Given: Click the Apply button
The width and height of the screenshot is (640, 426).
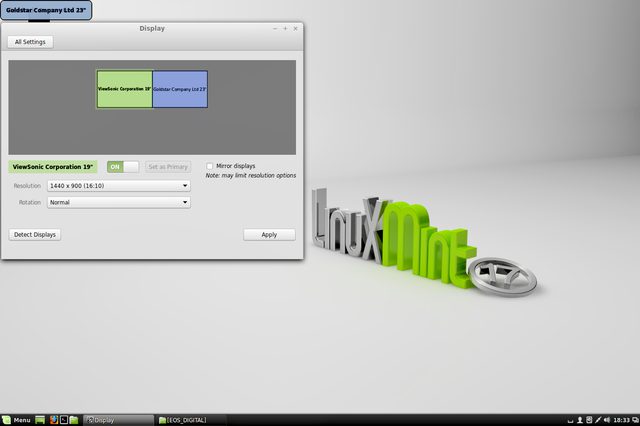Looking at the screenshot, I should click(x=269, y=234).
